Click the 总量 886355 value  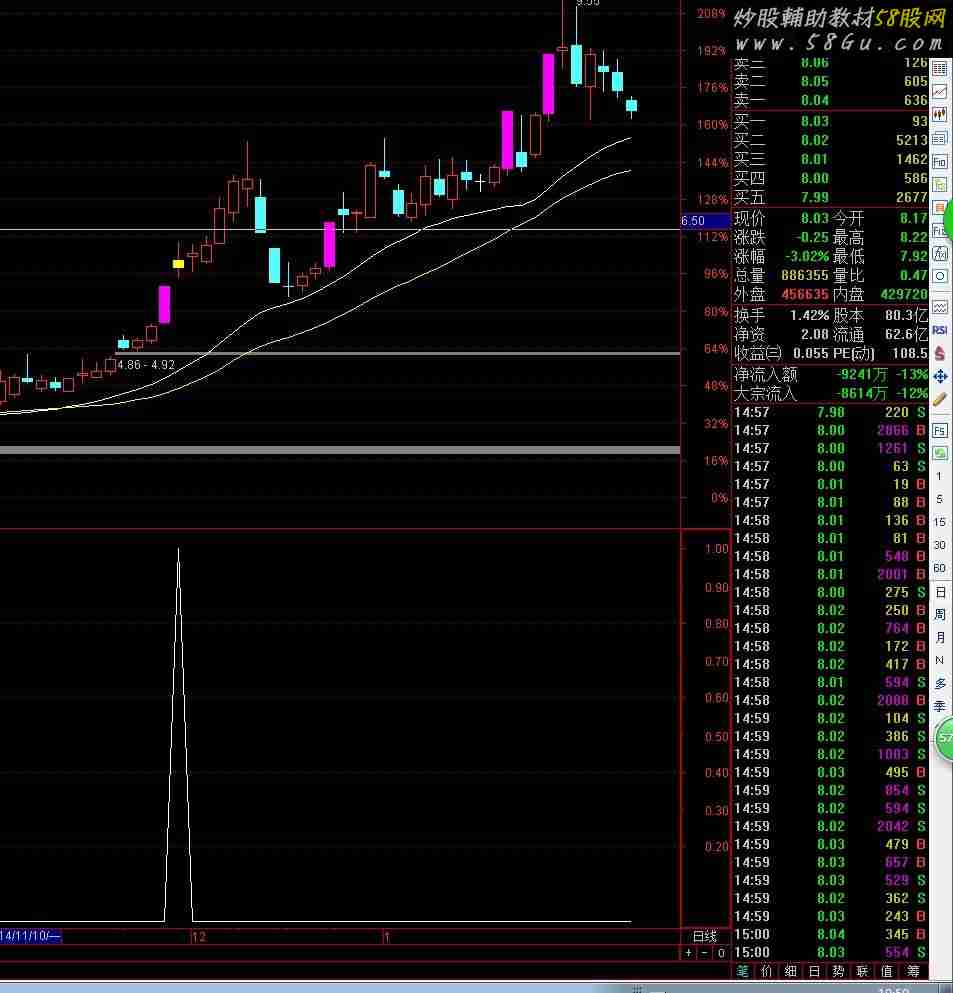(x=804, y=275)
